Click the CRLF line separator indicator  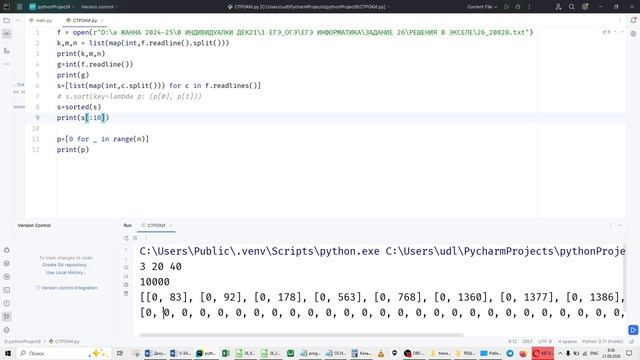pyautogui.click(x=527, y=341)
